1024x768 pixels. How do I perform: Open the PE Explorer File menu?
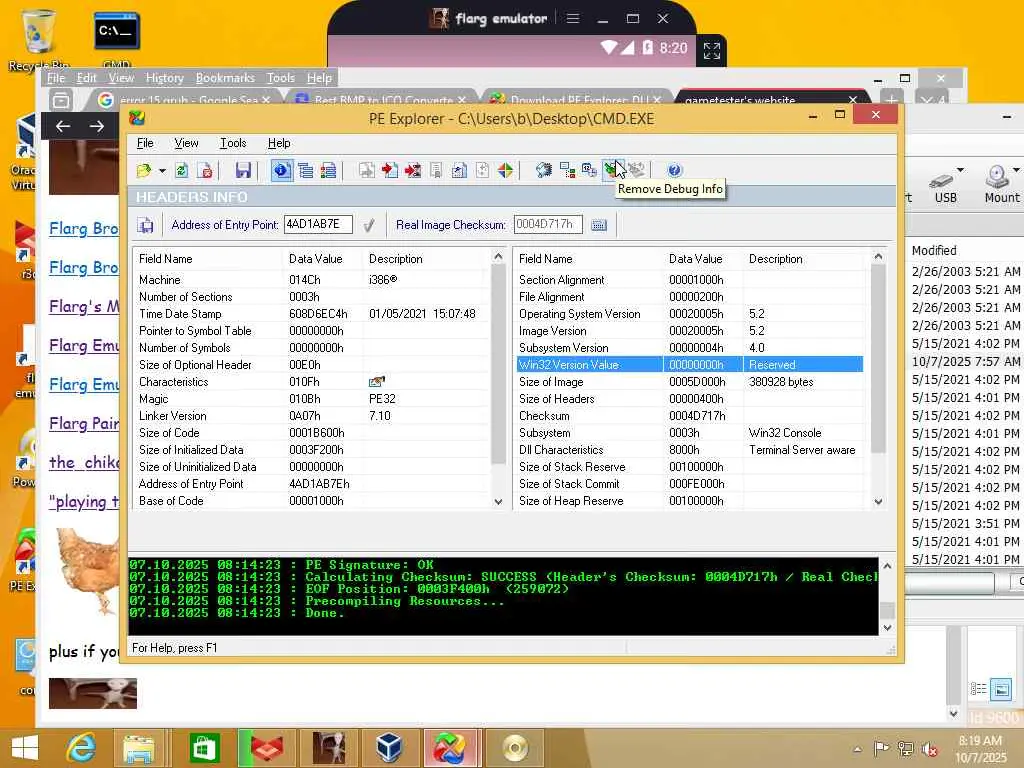[145, 143]
